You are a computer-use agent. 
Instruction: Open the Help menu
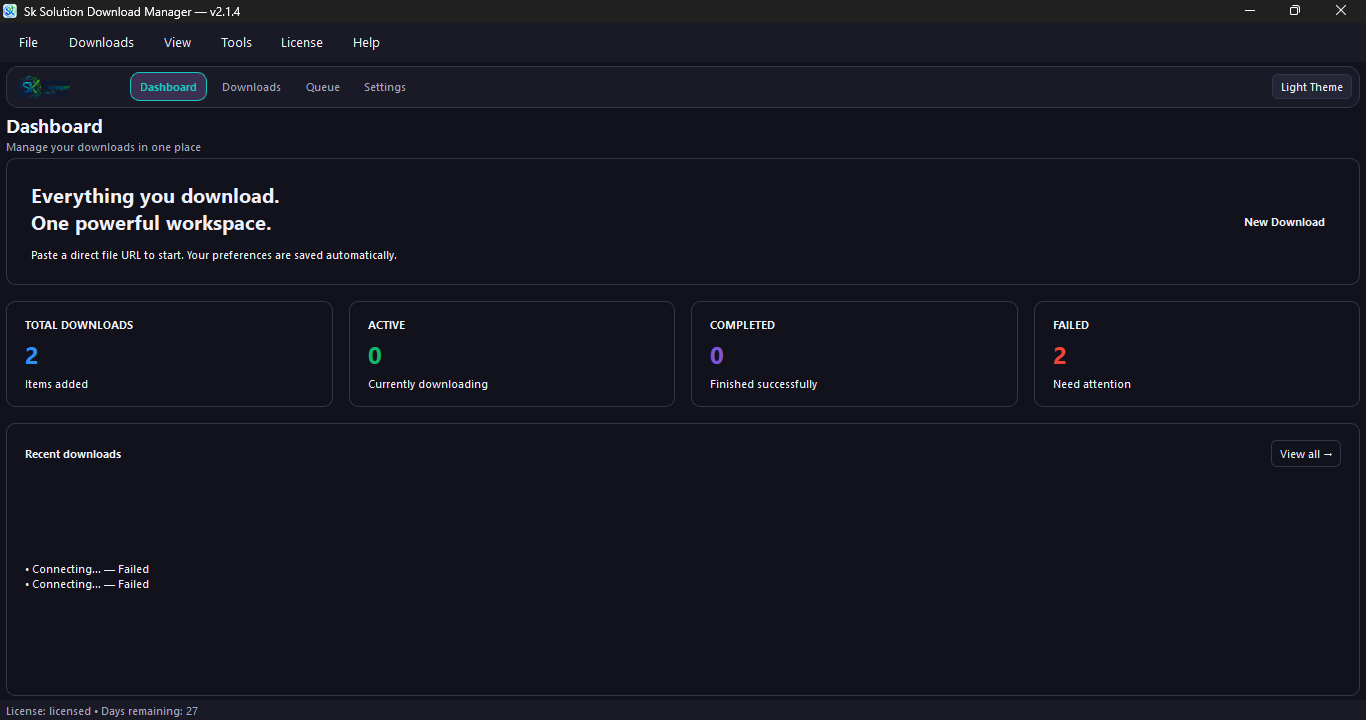pos(366,42)
